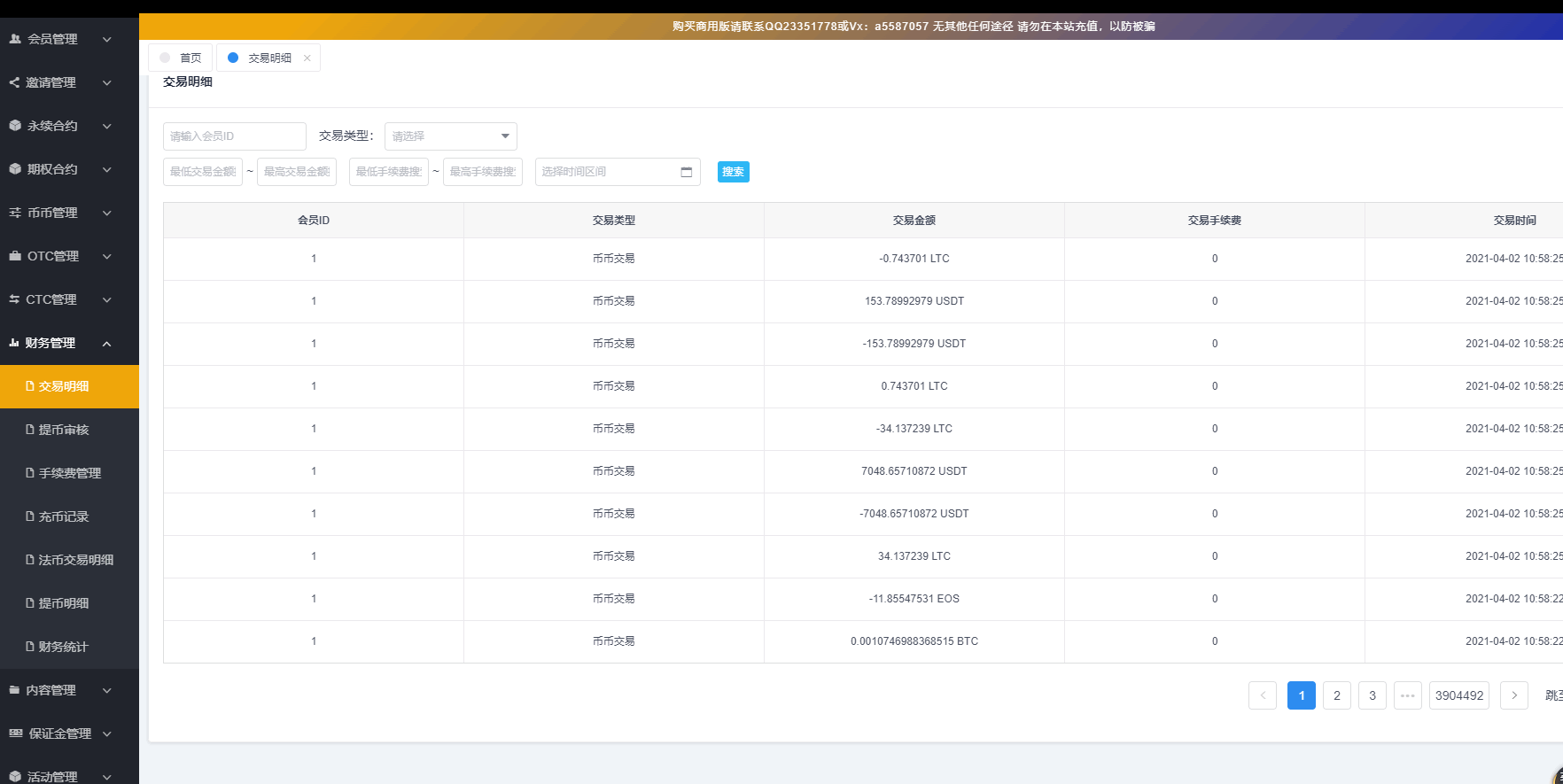Collapse the 财务管理 menu section
The height and width of the screenshot is (784, 1563).
106,344
